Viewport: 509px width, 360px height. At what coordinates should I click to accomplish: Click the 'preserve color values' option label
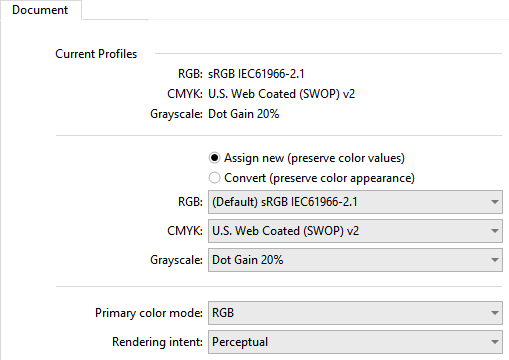pos(346,158)
